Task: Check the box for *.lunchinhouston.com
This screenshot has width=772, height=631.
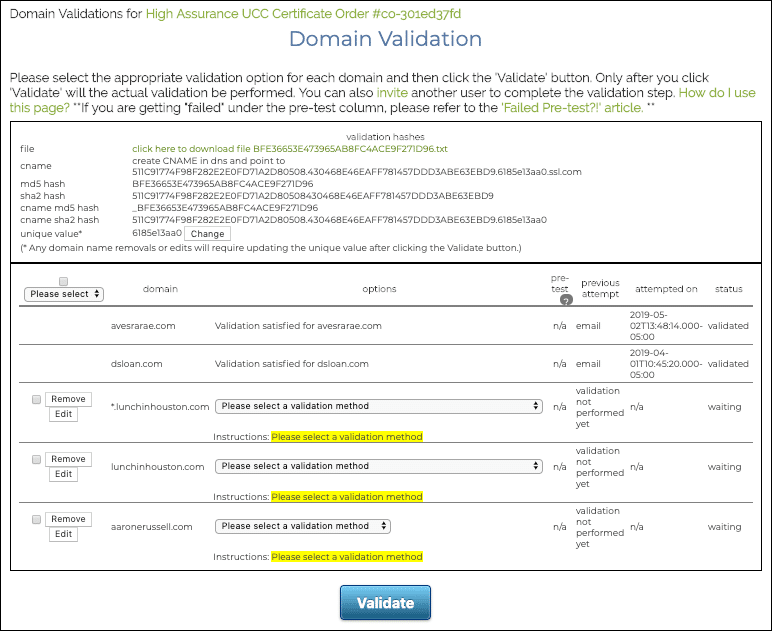Action: [37, 399]
